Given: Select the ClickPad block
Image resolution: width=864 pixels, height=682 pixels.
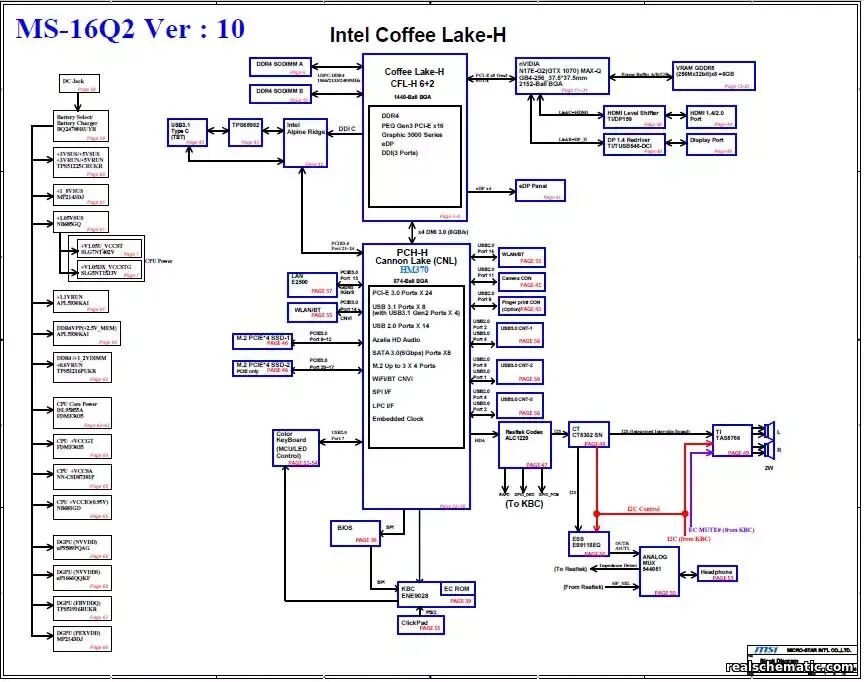Looking at the screenshot, I should pos(421,625).
